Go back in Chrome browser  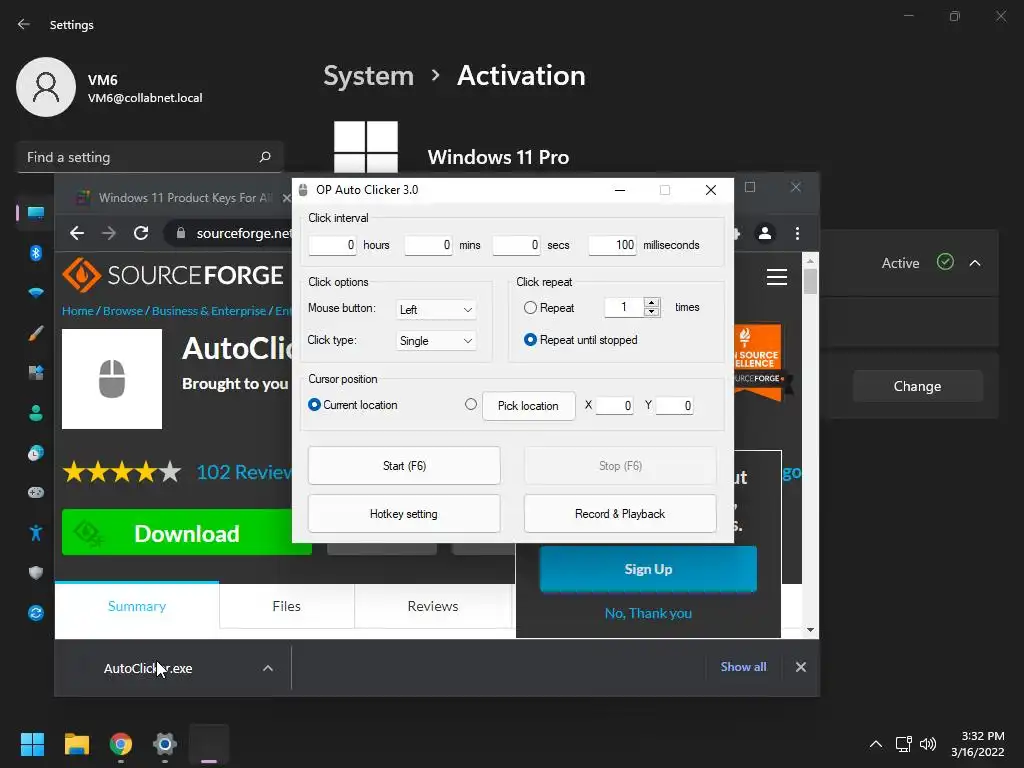[77, 233]
